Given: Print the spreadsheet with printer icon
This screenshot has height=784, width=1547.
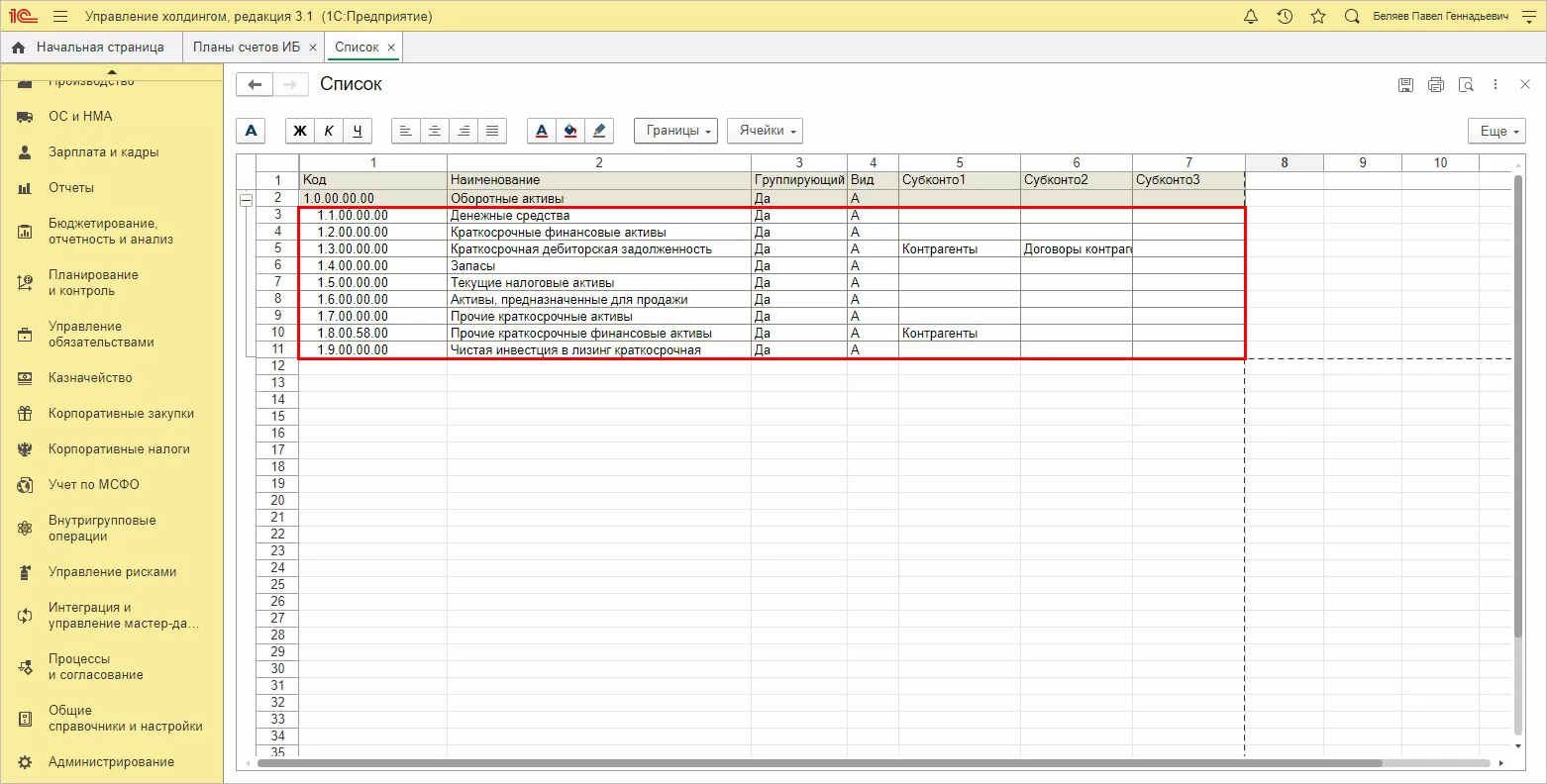Looking at the screenshot, I should tap(1436, 85).
